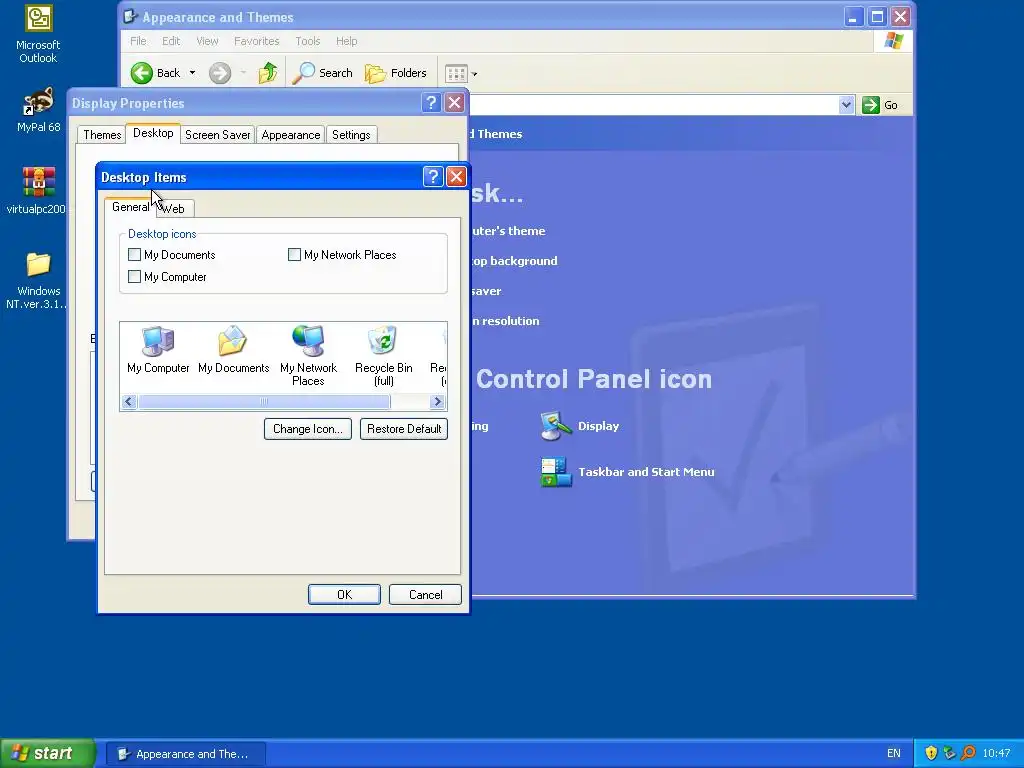Open the virtualpc200 archive desktop icon
Viewport: 1024px width, 768px height.
click(36, 190)
